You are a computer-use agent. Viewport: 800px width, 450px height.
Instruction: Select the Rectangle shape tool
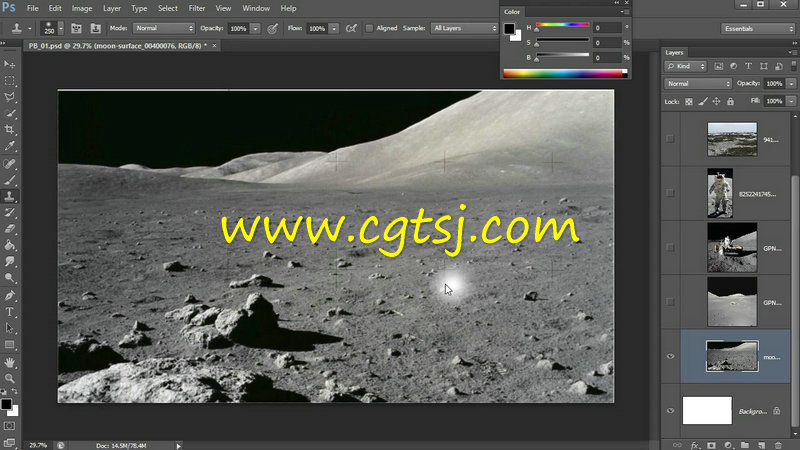point(9,345)
